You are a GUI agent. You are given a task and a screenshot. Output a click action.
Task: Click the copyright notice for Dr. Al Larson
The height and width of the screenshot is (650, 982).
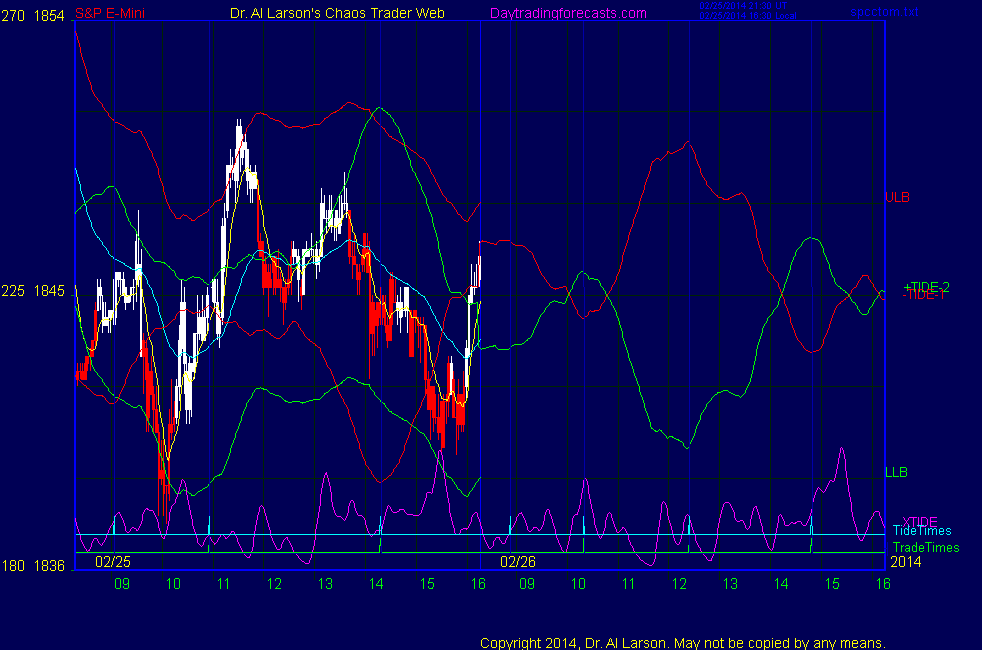(683, 643)
